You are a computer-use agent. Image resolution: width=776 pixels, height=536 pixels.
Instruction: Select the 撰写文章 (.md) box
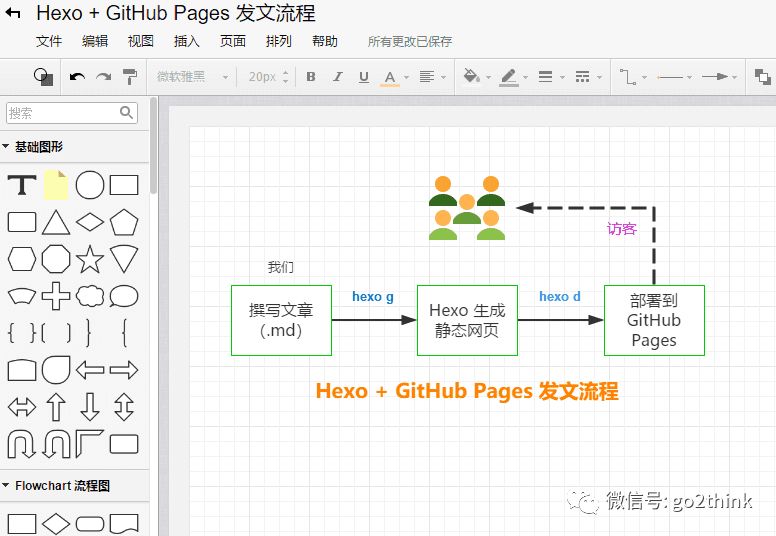281,320
